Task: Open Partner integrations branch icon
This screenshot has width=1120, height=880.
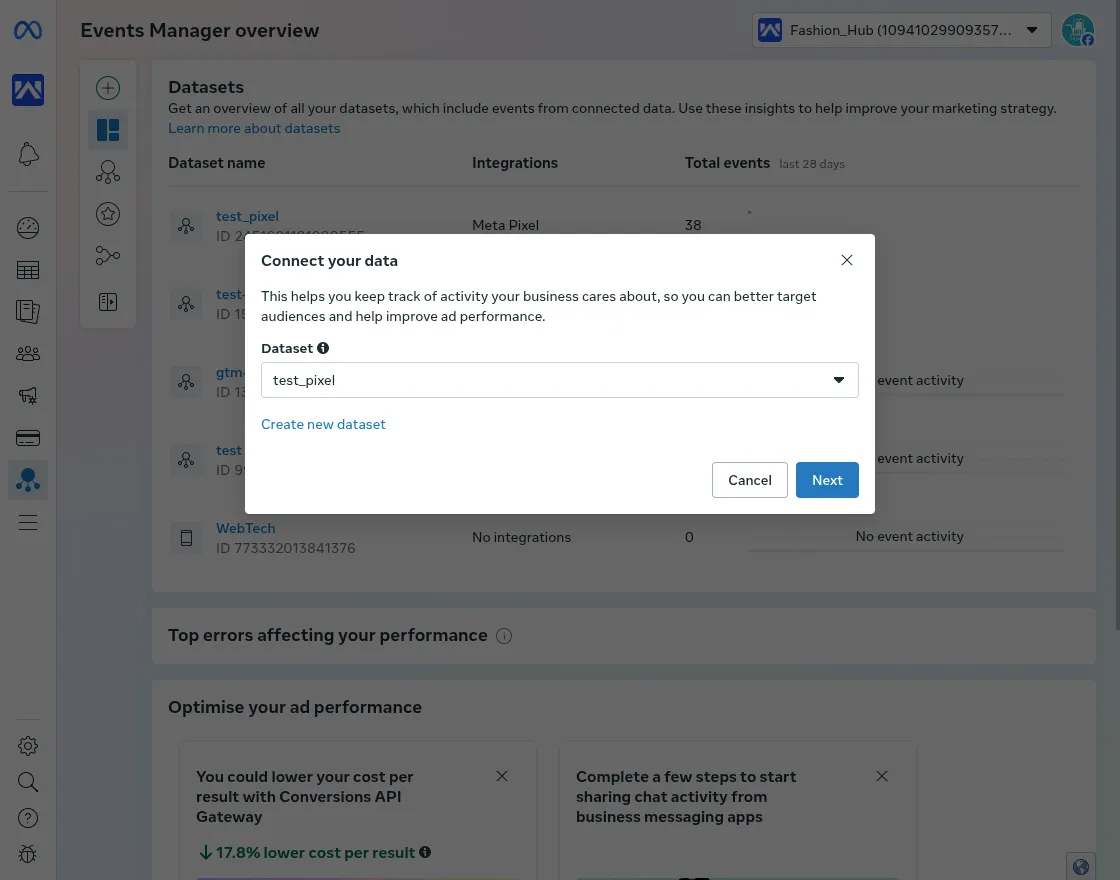Action: click(x=108, y=256)
